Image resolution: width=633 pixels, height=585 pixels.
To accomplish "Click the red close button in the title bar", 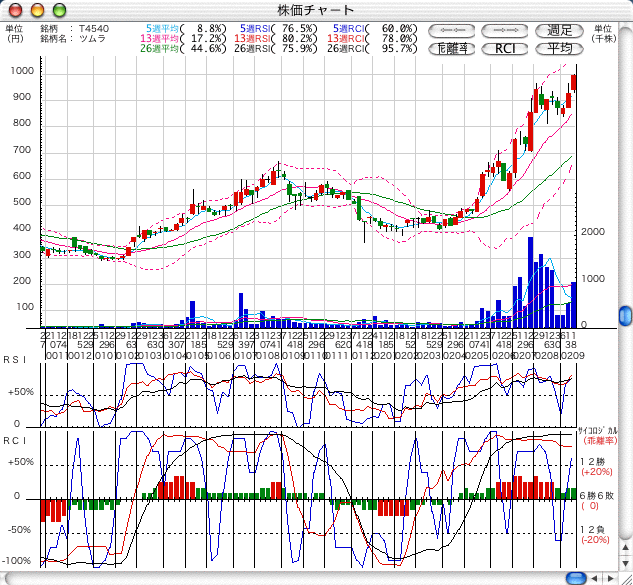I will [x=16, y=10].
